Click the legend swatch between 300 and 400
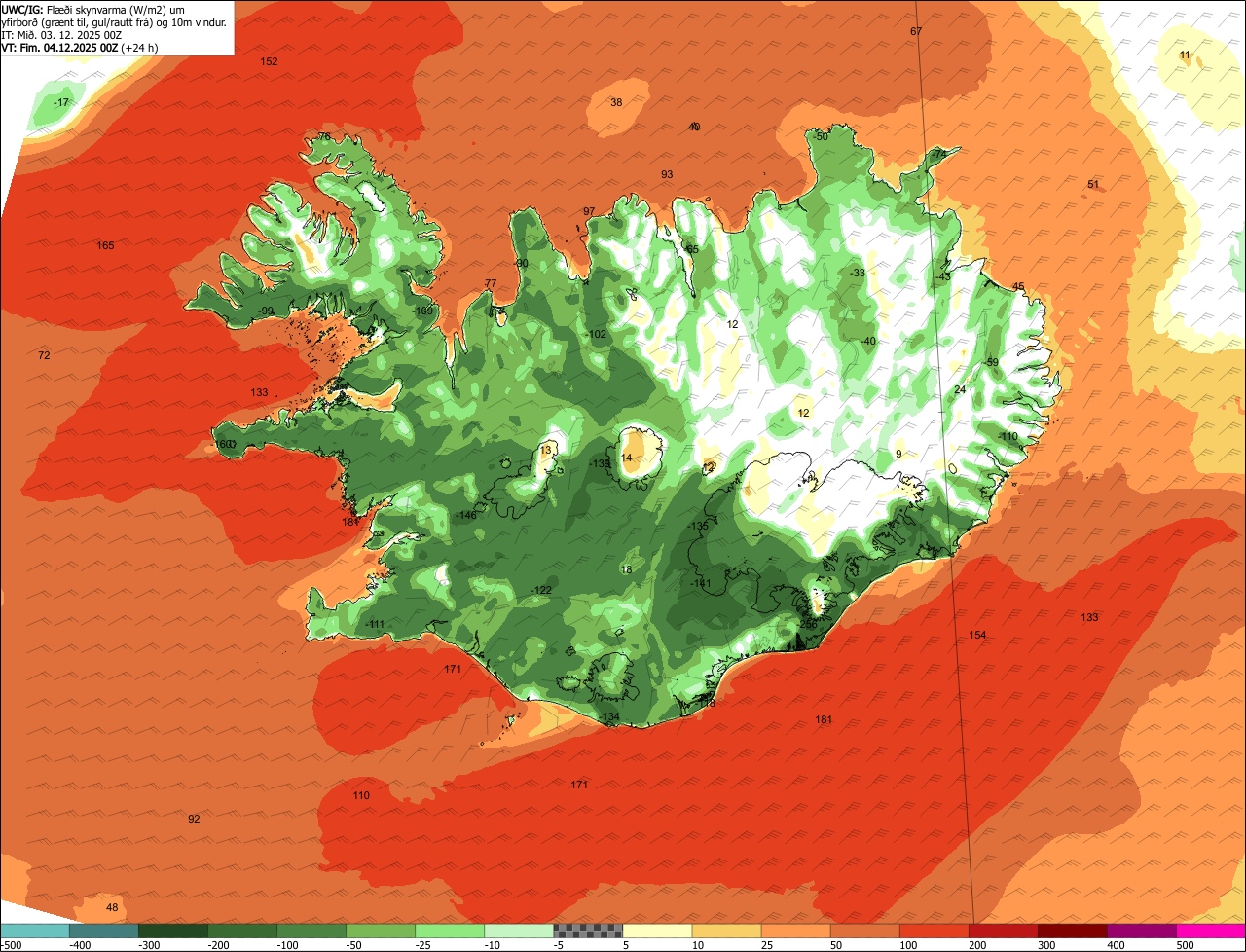This screenshot has width=1246, height=952. pyautogui.click(x=1074, y=931)
